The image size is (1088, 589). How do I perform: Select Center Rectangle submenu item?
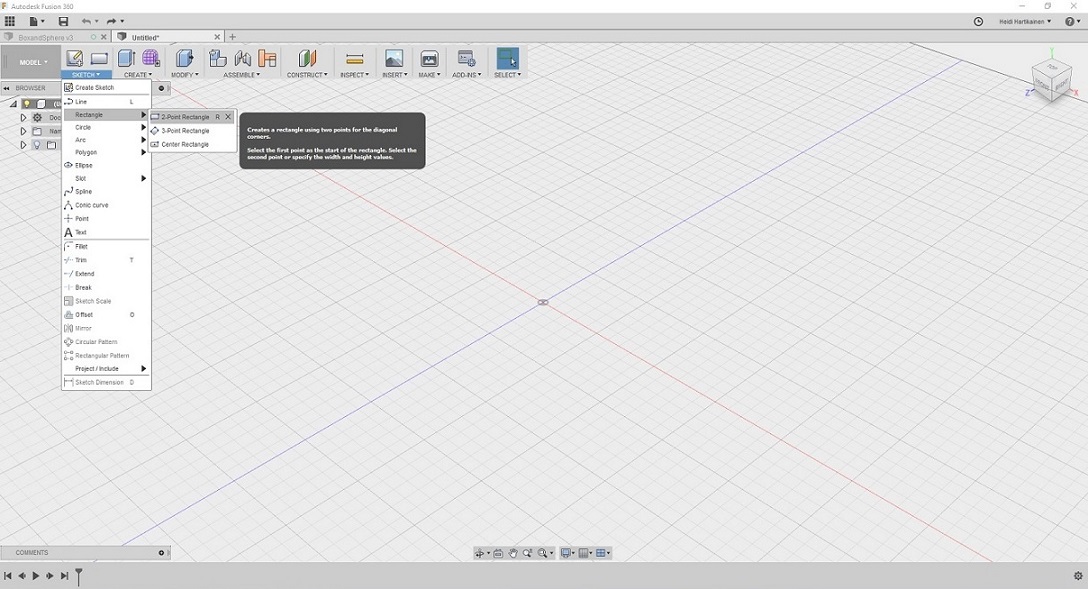tap(192, 144)
